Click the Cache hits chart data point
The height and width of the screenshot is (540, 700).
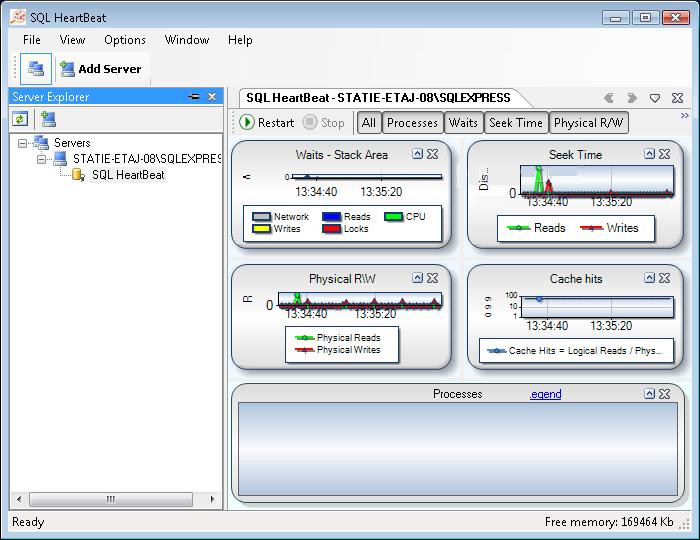539,299
